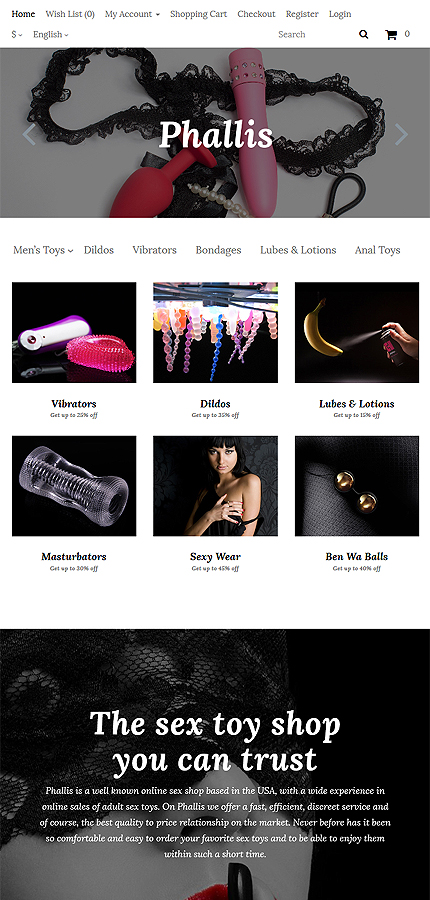Advance to next banner slide
Image resolution: width=430 pixels, height=900 pixels.
pos(401,134)
